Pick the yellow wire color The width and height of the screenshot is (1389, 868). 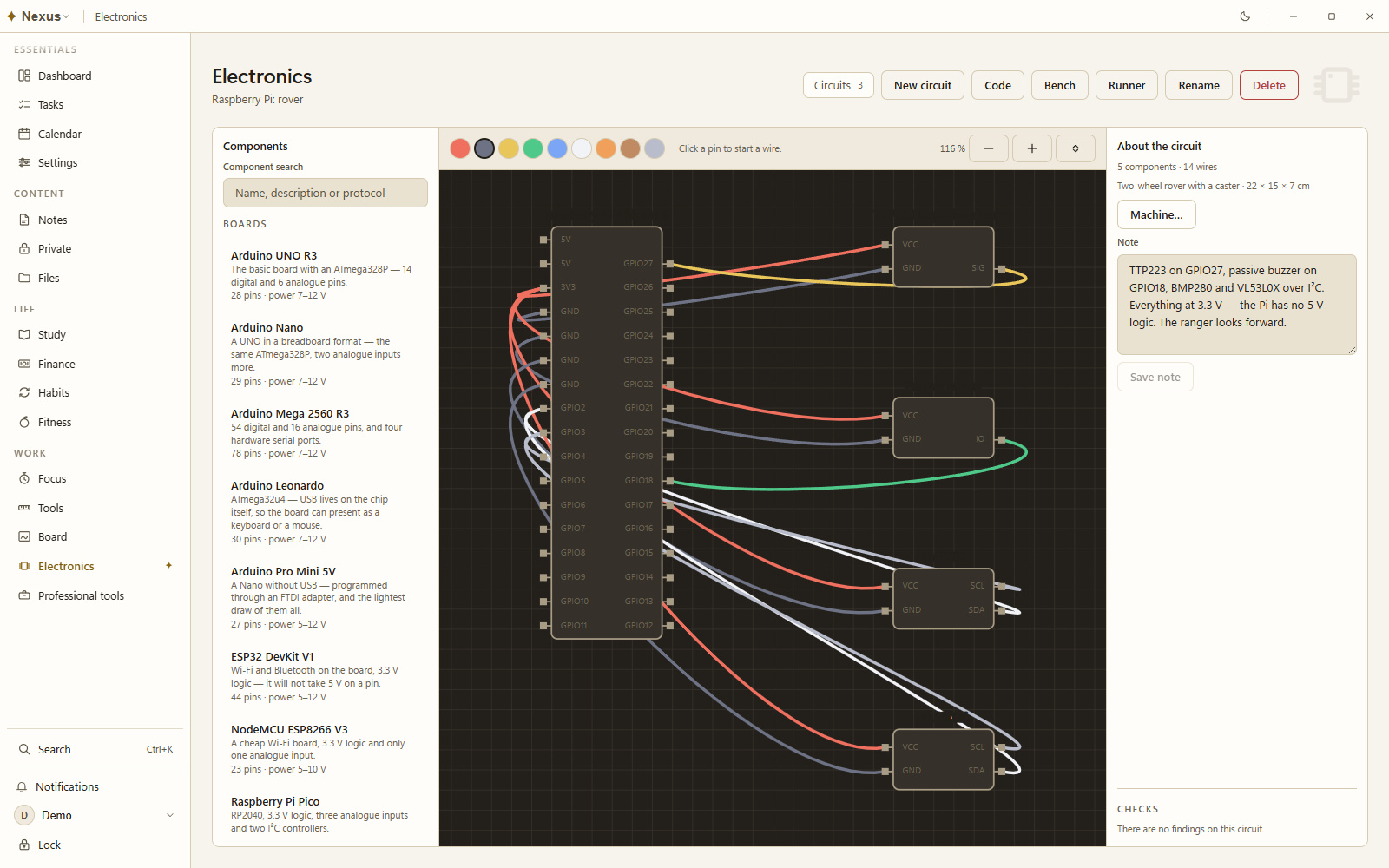[509, 148]
